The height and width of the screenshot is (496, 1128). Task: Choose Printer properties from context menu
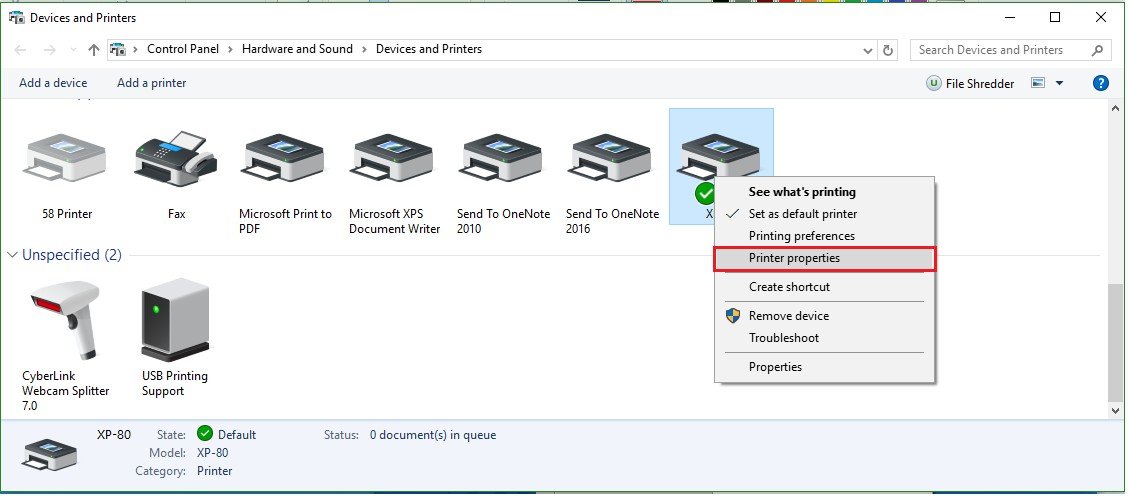click(794, 258)
